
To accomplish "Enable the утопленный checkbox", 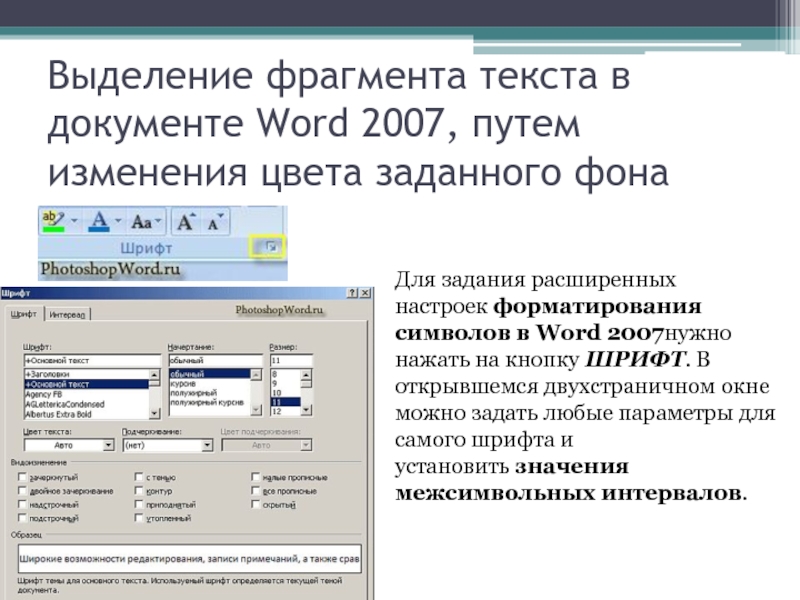I will pos(138,518).
